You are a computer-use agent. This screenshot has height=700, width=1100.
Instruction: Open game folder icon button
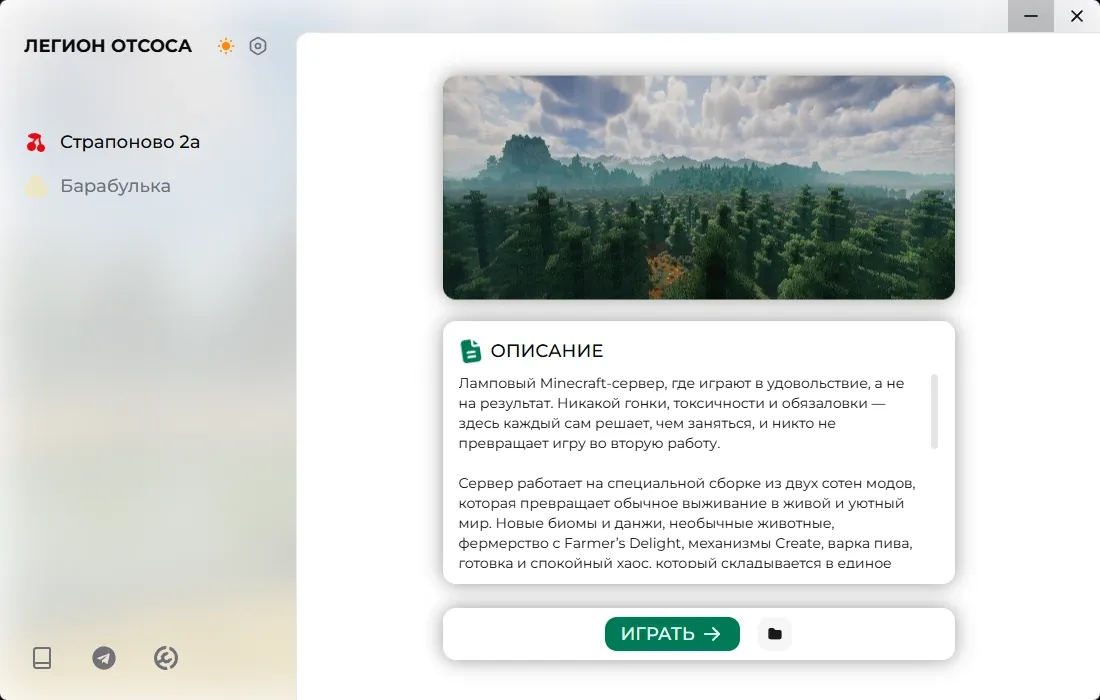click(774, 634)
